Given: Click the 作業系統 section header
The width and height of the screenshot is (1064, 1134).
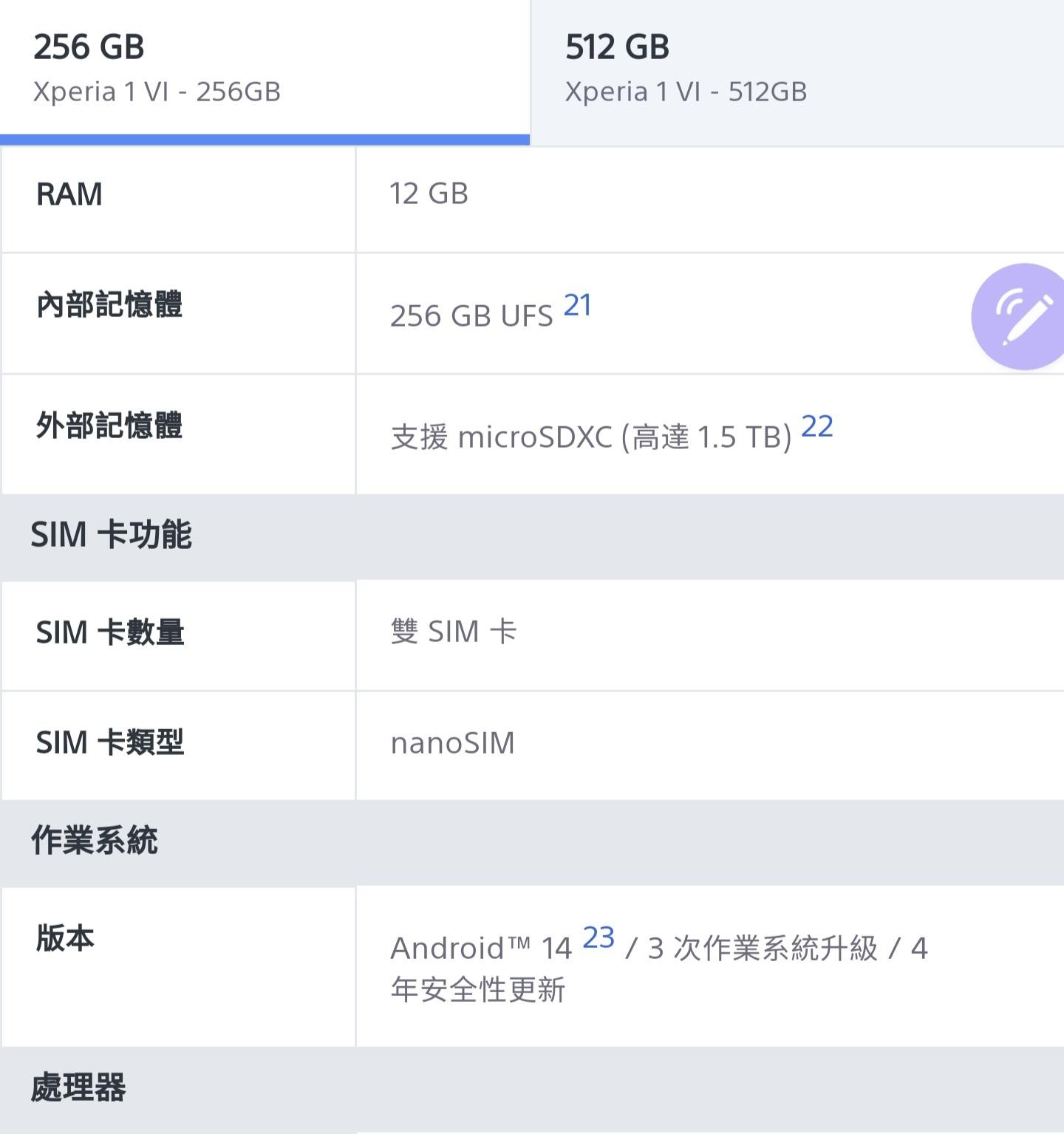Looking at the screenshot, I should [94, 841].
